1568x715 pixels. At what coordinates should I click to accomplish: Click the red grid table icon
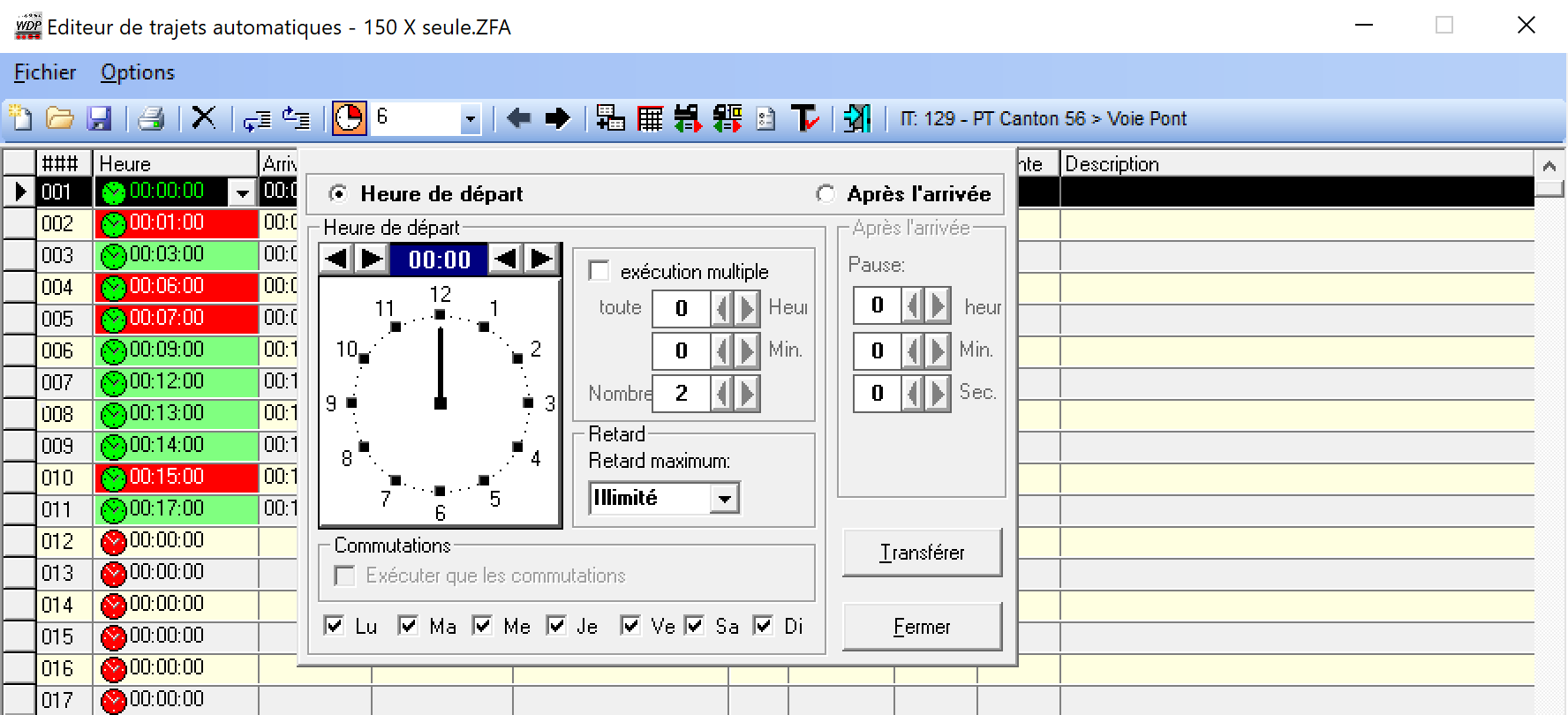(x=650, y=118)
